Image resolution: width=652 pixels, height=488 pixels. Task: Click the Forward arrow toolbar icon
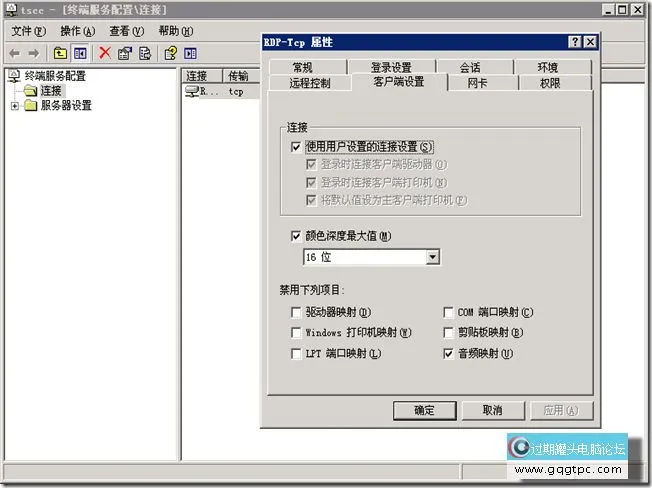coord(34,53)
